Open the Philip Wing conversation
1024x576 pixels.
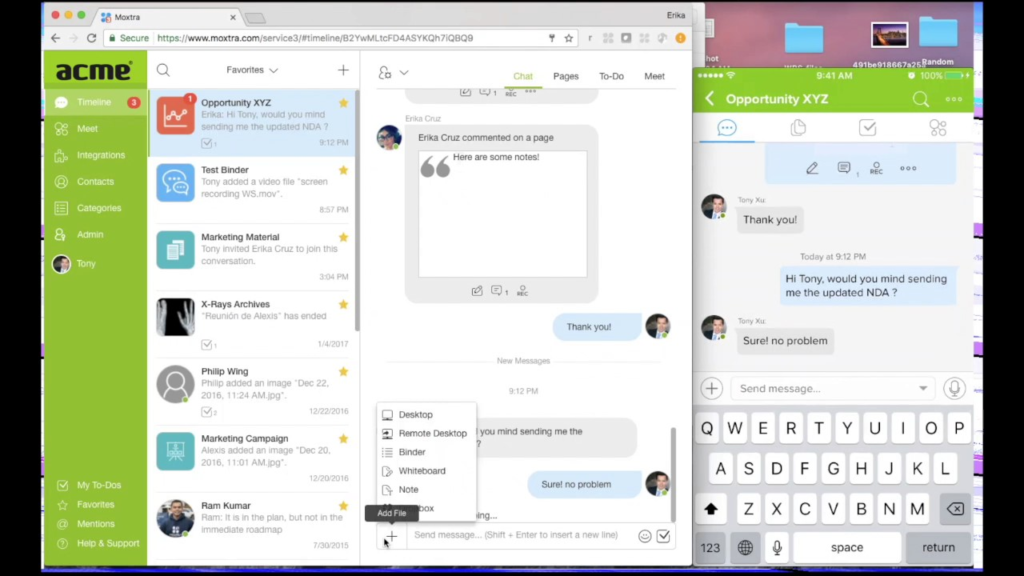pos(252,391)
